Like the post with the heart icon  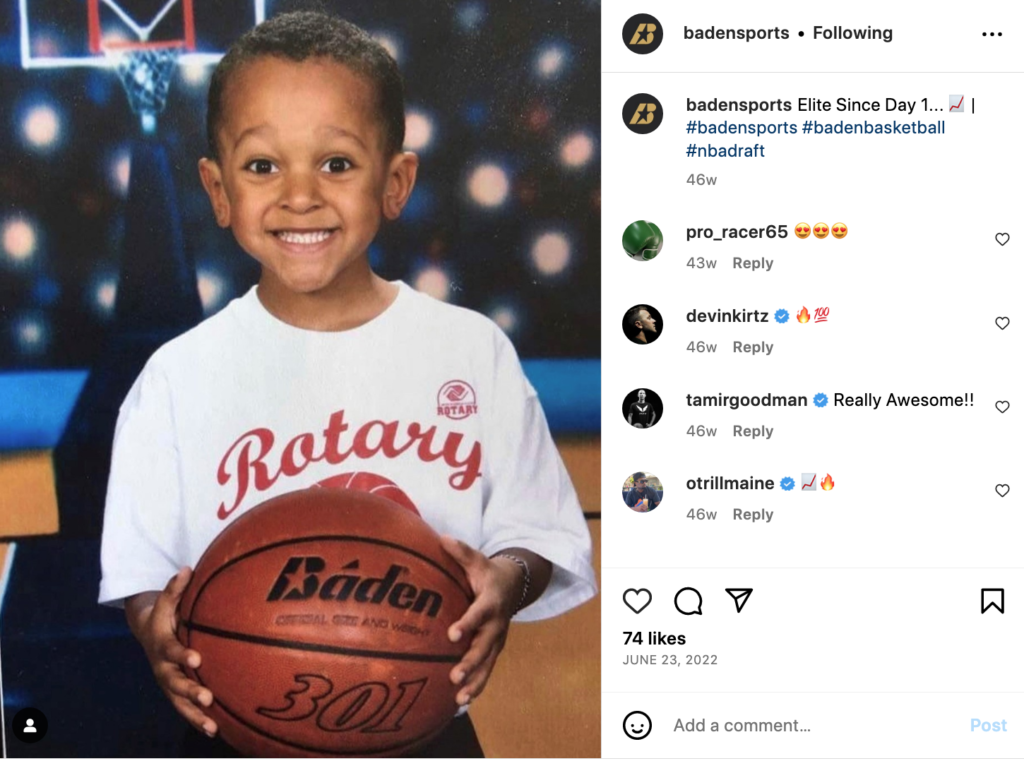click(x=637, y=600)
